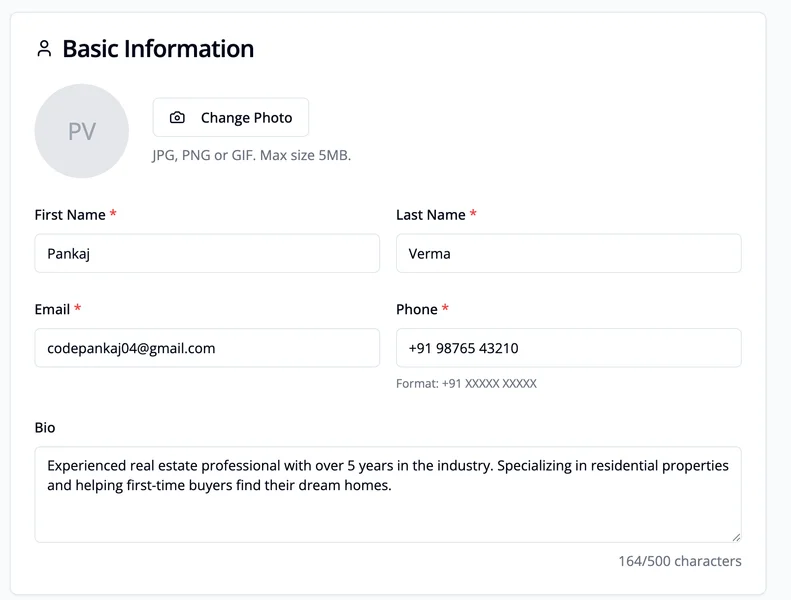
Task: Grab the Bio textarea resize handle
Action: pyautogui.click(x=735, y=536)
